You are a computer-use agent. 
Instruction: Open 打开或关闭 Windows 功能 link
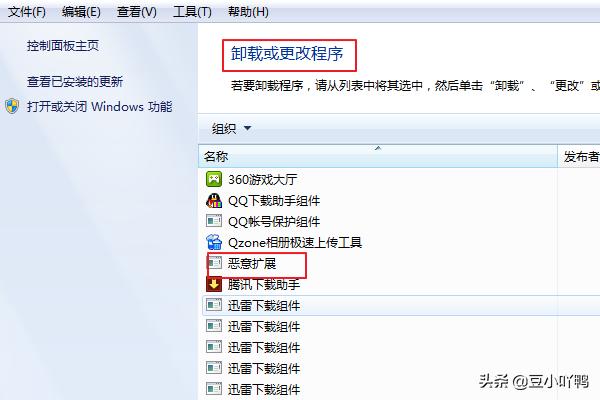tap(99, 106)
